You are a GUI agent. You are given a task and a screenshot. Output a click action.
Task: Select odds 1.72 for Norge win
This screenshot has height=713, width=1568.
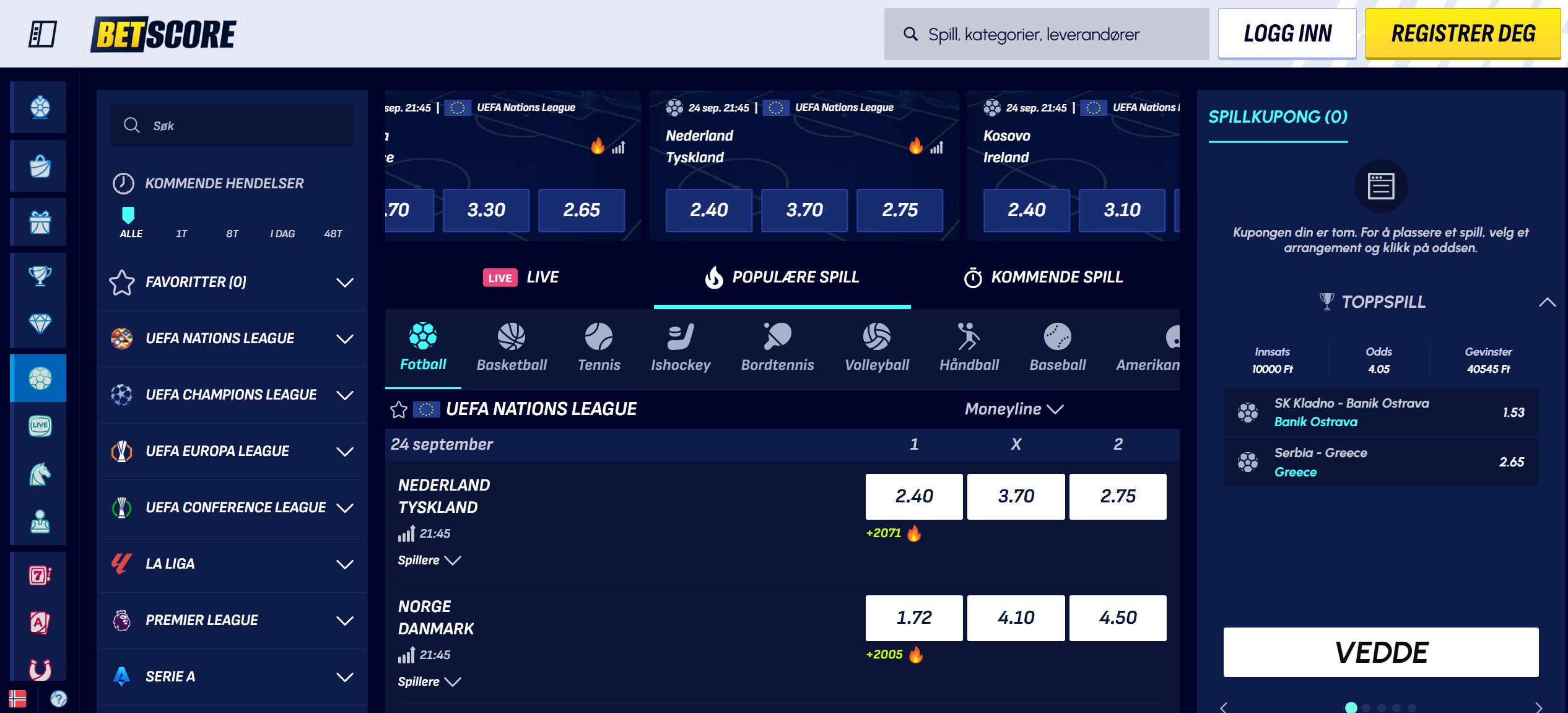[914, 618]
